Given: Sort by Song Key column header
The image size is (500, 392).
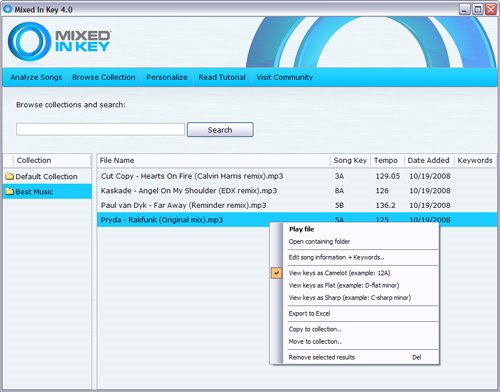Looking at the screenshot, I should (x=350, y=160).
